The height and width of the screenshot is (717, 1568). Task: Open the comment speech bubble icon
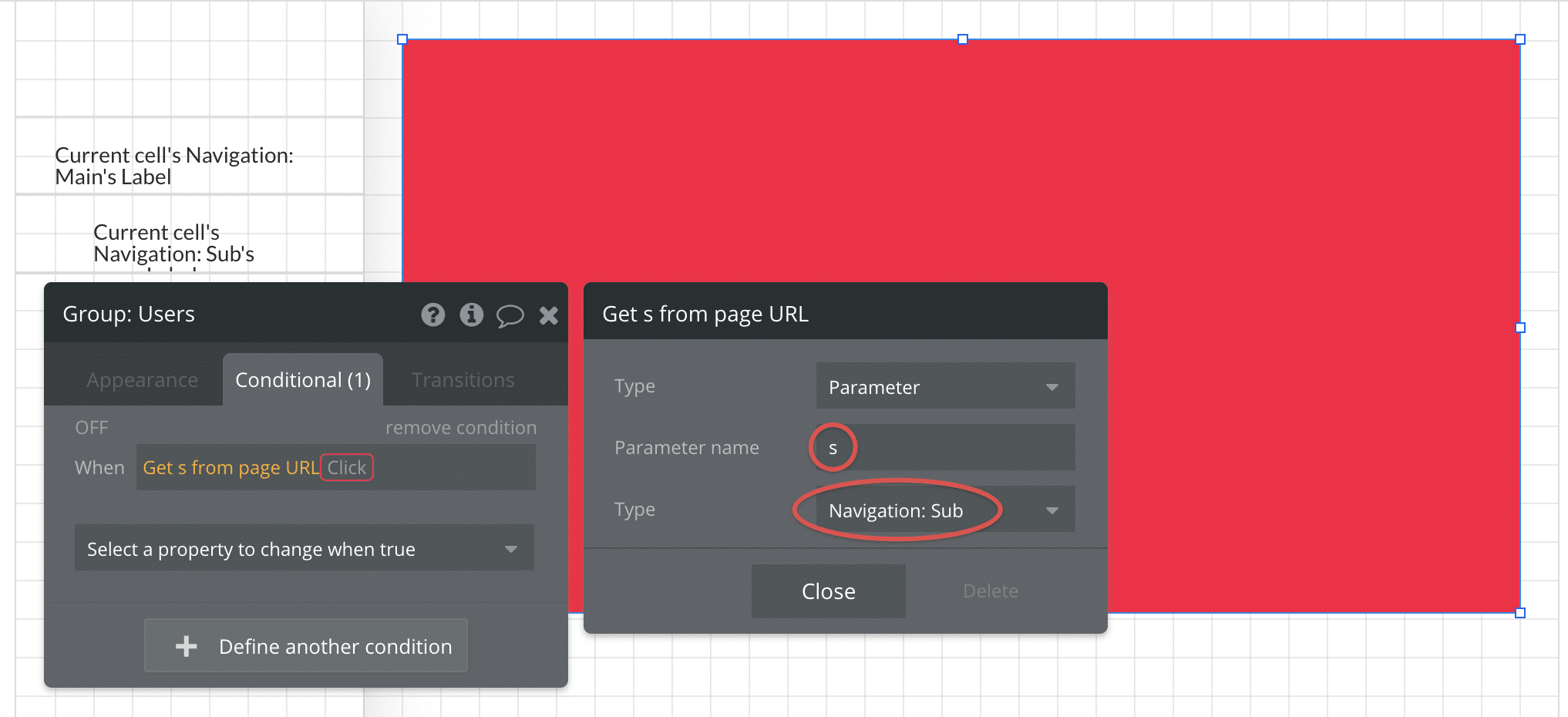(510, 315)
